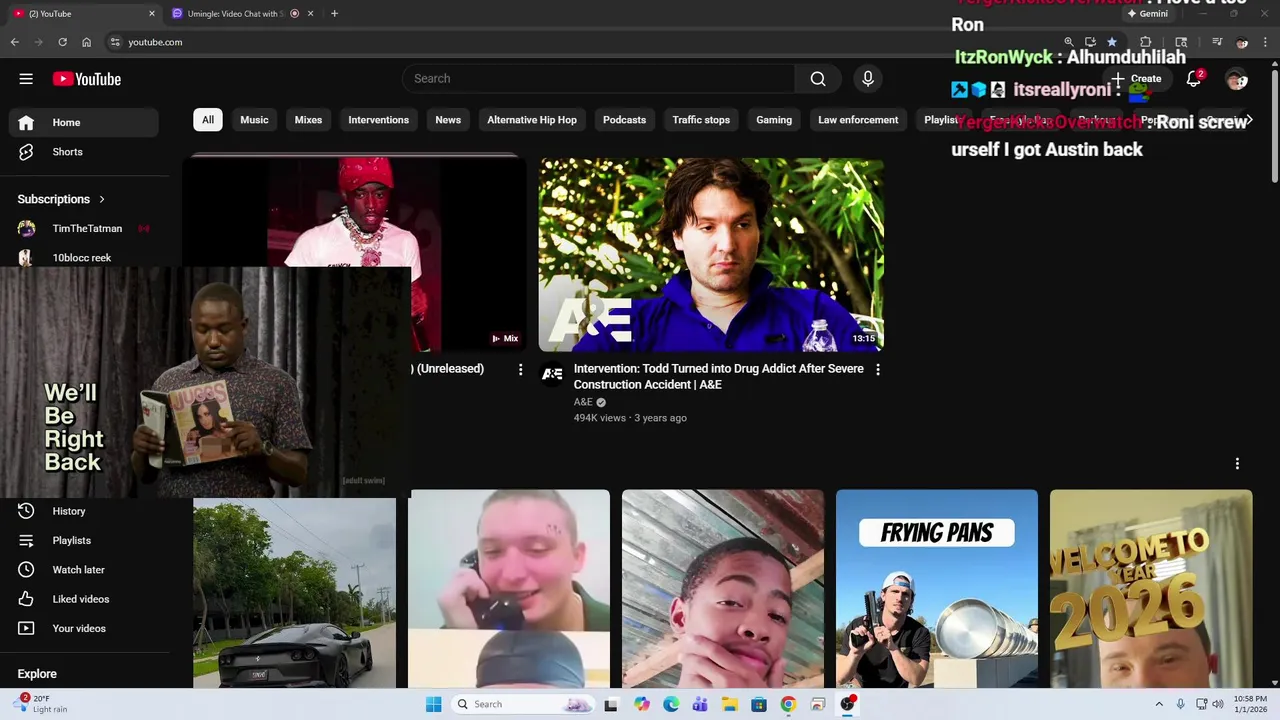Go back in the browser
The width and height of the screenshot is (1280, 720).
(14, 42)
